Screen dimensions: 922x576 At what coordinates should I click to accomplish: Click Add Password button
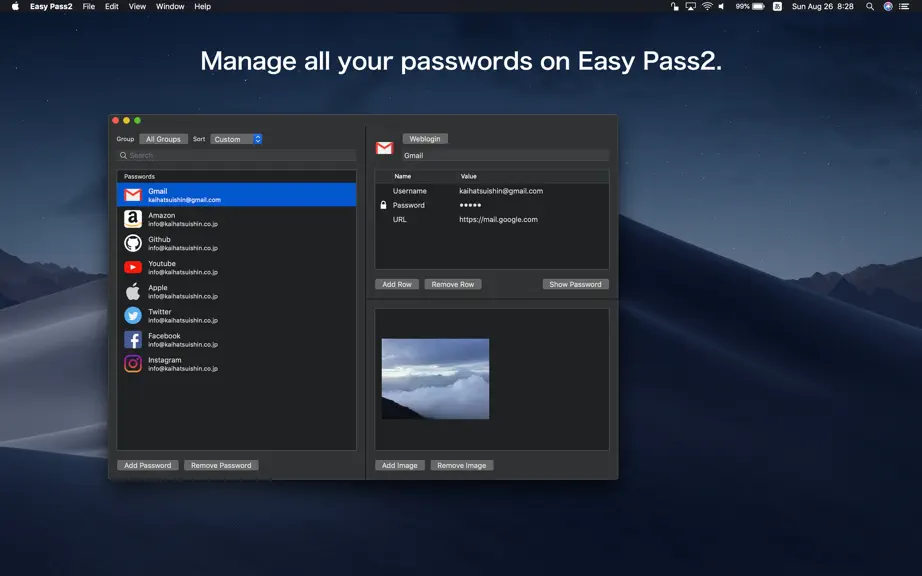click(x=148, y=466)
